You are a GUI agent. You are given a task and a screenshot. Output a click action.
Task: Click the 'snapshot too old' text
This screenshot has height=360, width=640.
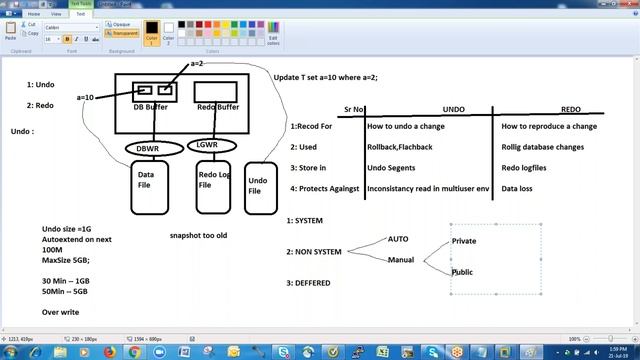click(x=198, y=236)
